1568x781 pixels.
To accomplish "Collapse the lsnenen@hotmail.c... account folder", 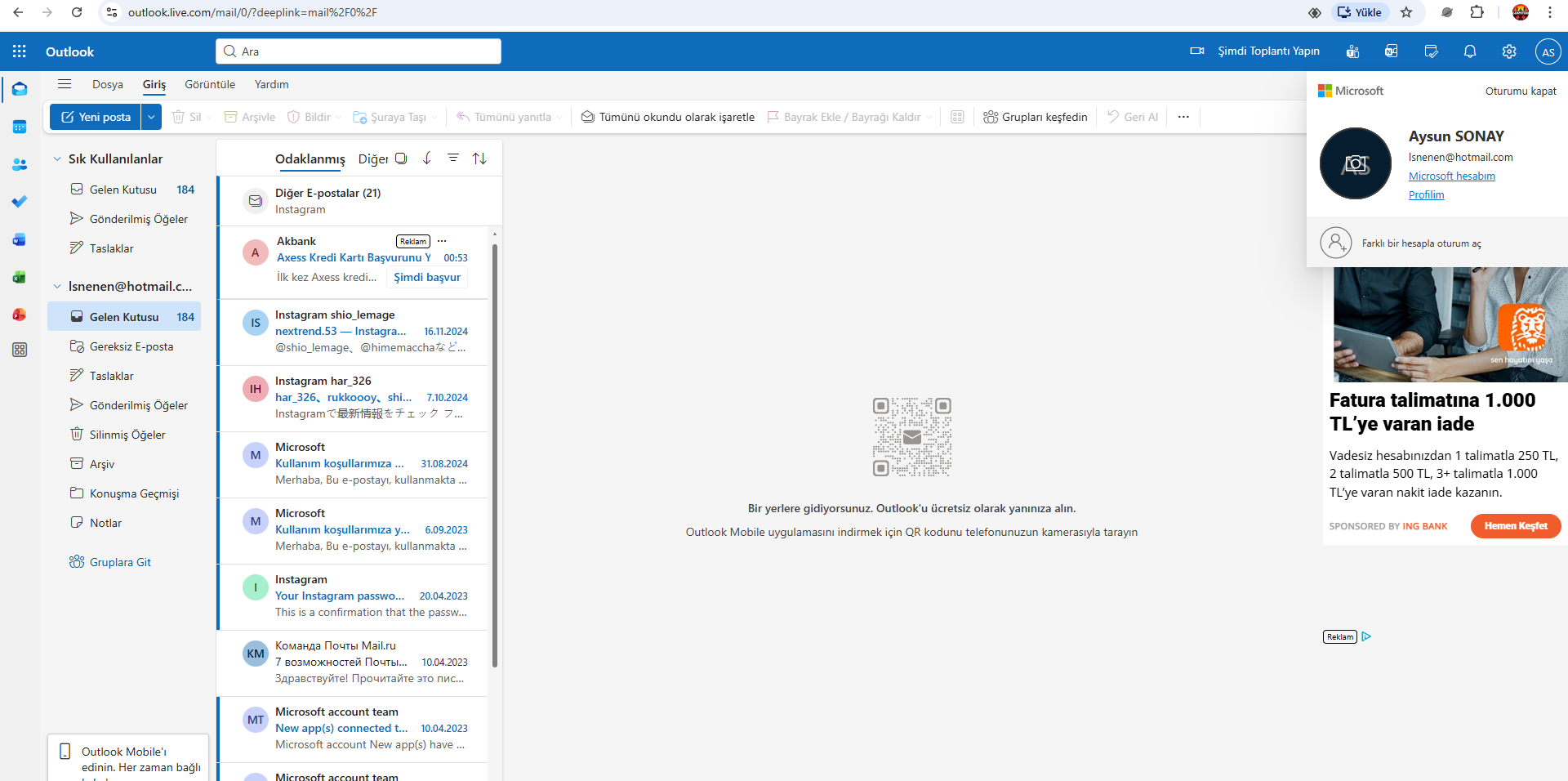I will (57, 287).
